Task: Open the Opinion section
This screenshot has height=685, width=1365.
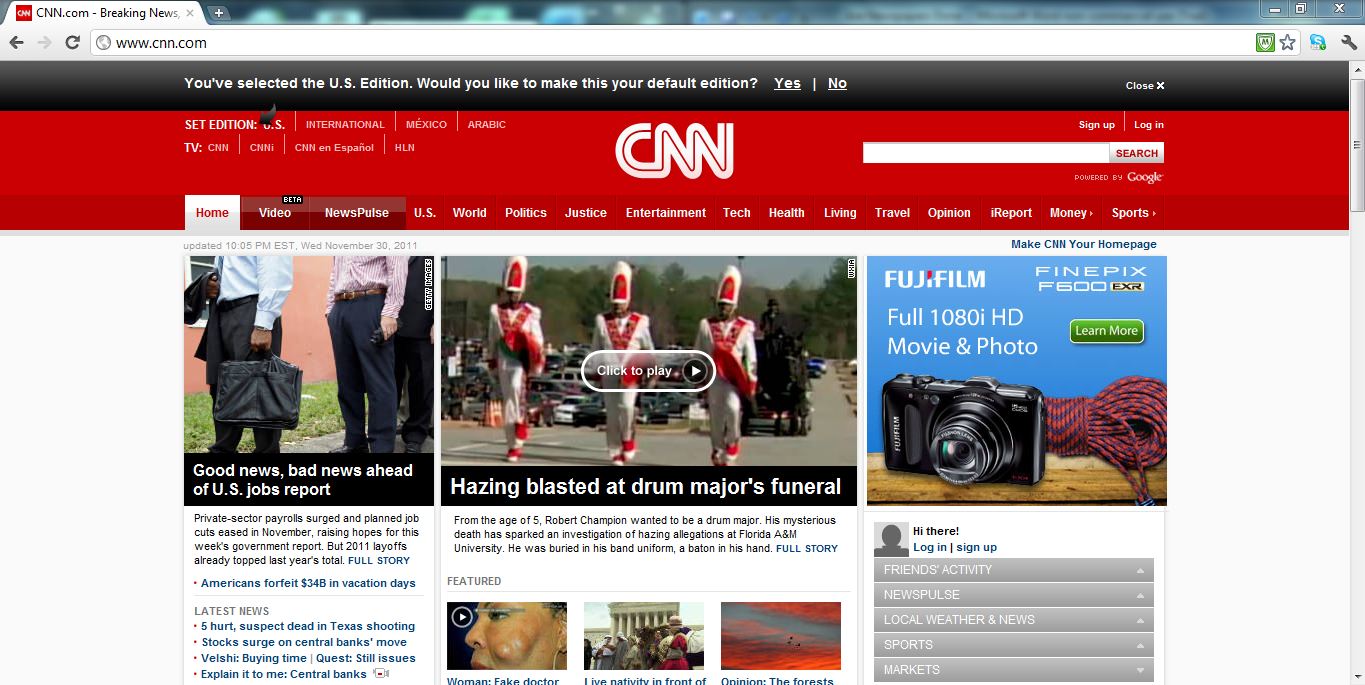Action: tap(949, 213)
